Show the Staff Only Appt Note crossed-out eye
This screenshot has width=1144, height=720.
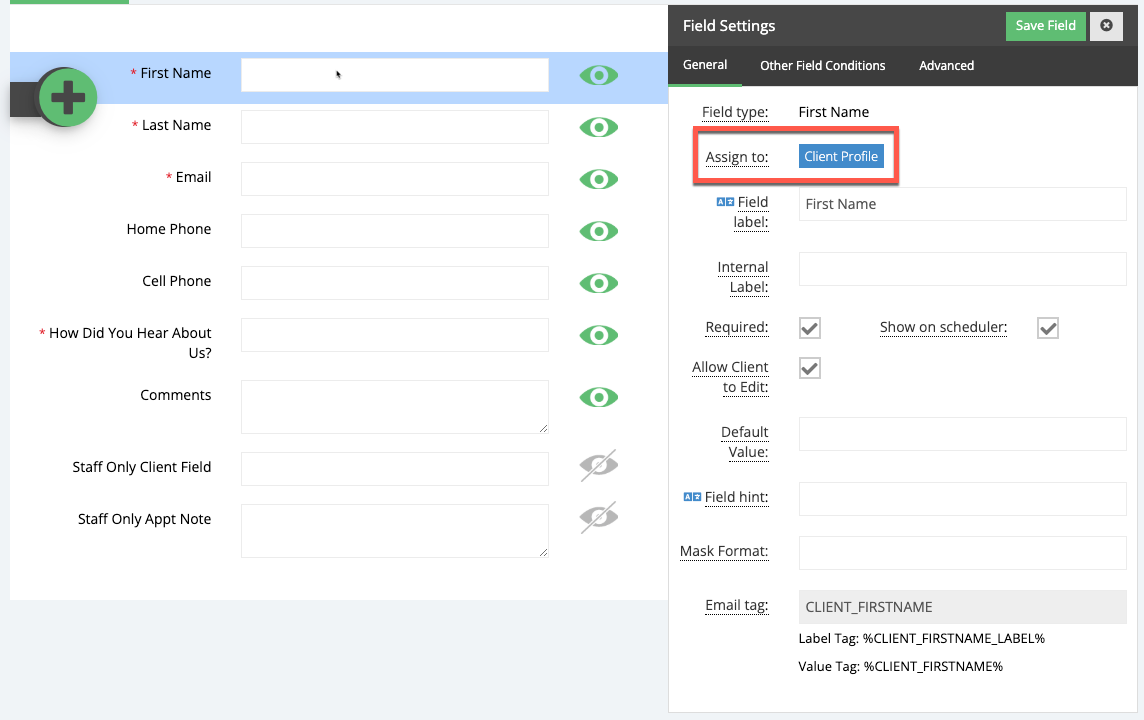pyautogui.click(x=598, y=518)
